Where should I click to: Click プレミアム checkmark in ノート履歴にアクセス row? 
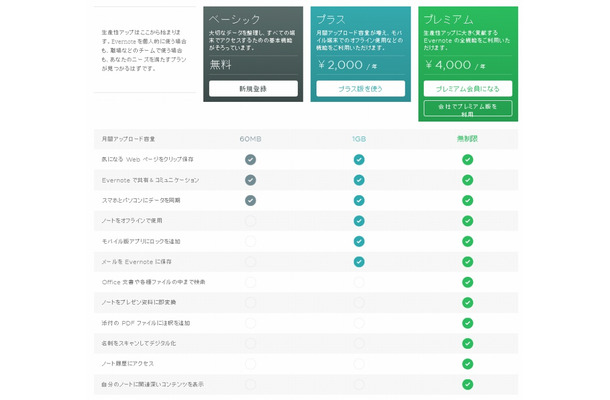pos(468,364)
